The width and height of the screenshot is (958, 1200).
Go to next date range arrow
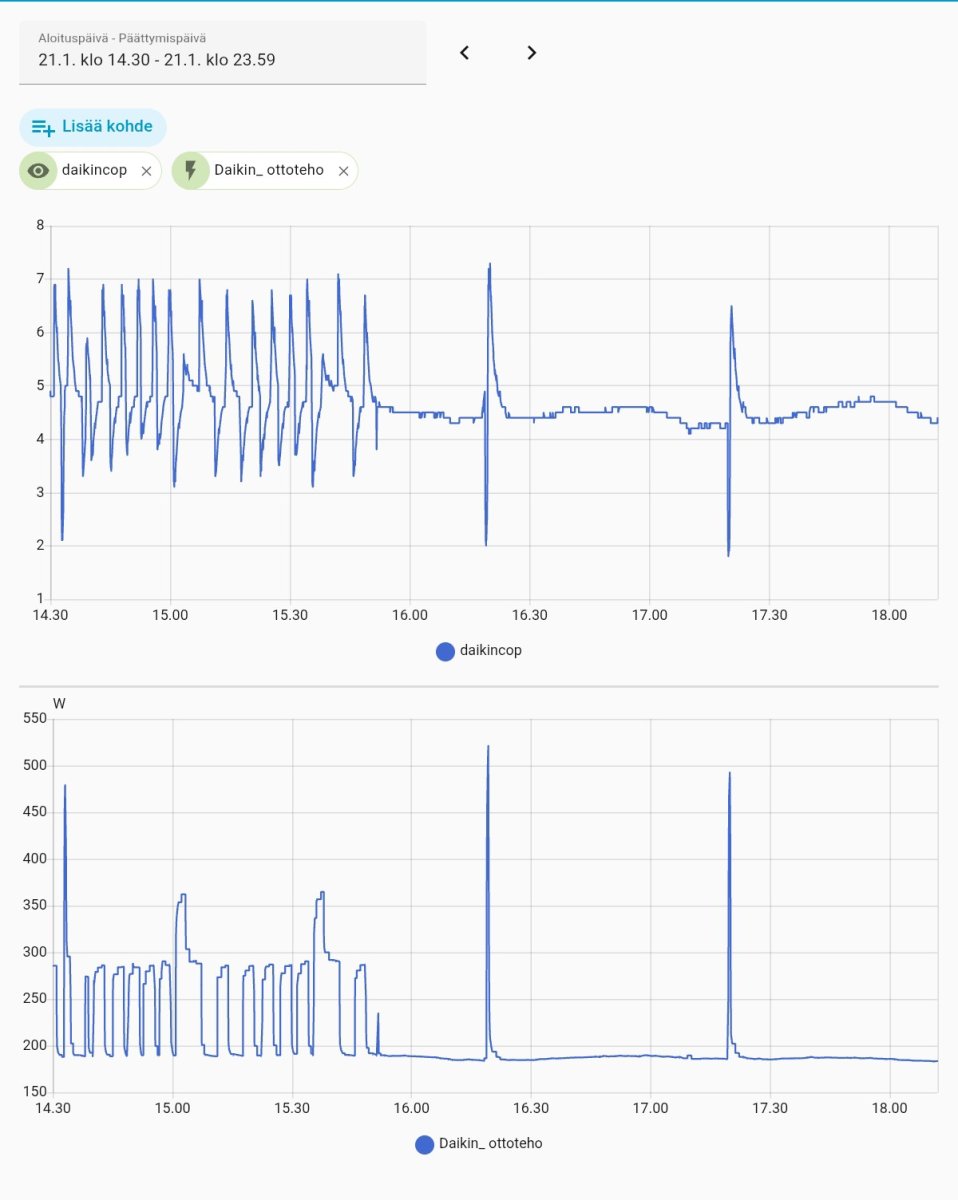[x=532, y=53]
